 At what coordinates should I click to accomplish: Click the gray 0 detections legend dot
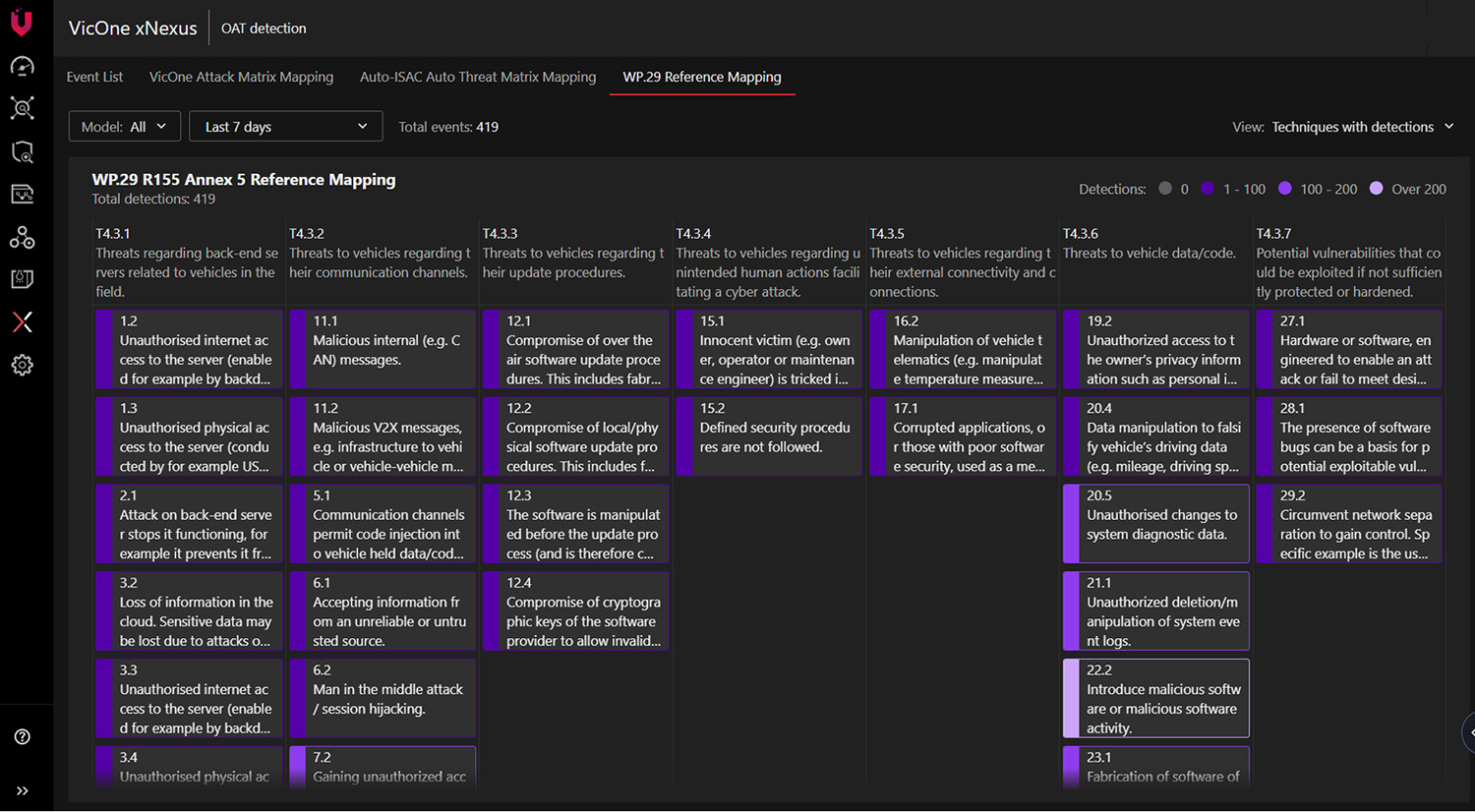1165,189
